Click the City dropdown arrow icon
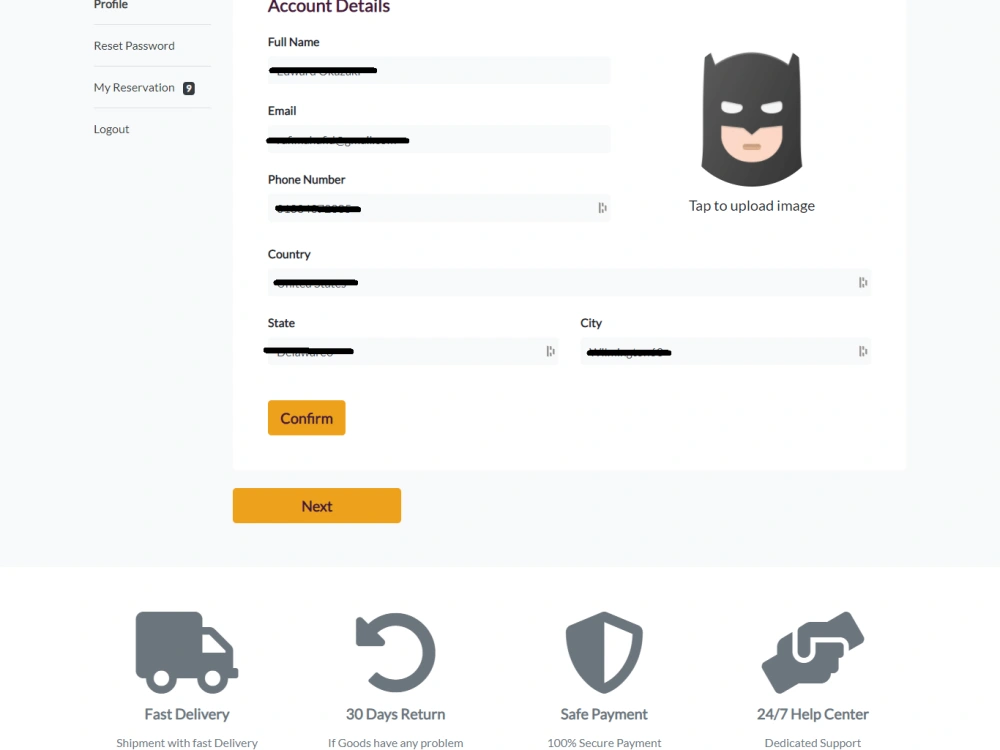The image size is (1000, 750). 863,351
